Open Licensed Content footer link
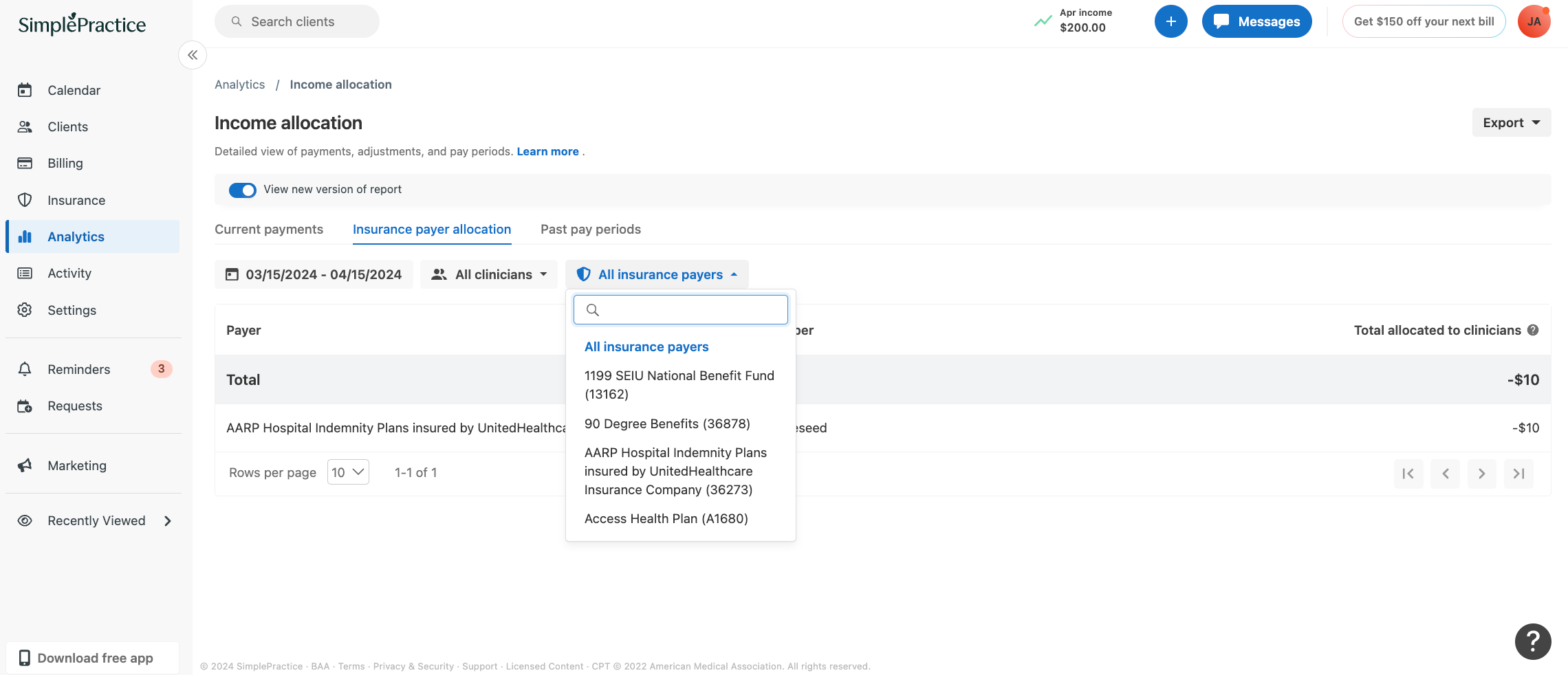 (544, 666)
